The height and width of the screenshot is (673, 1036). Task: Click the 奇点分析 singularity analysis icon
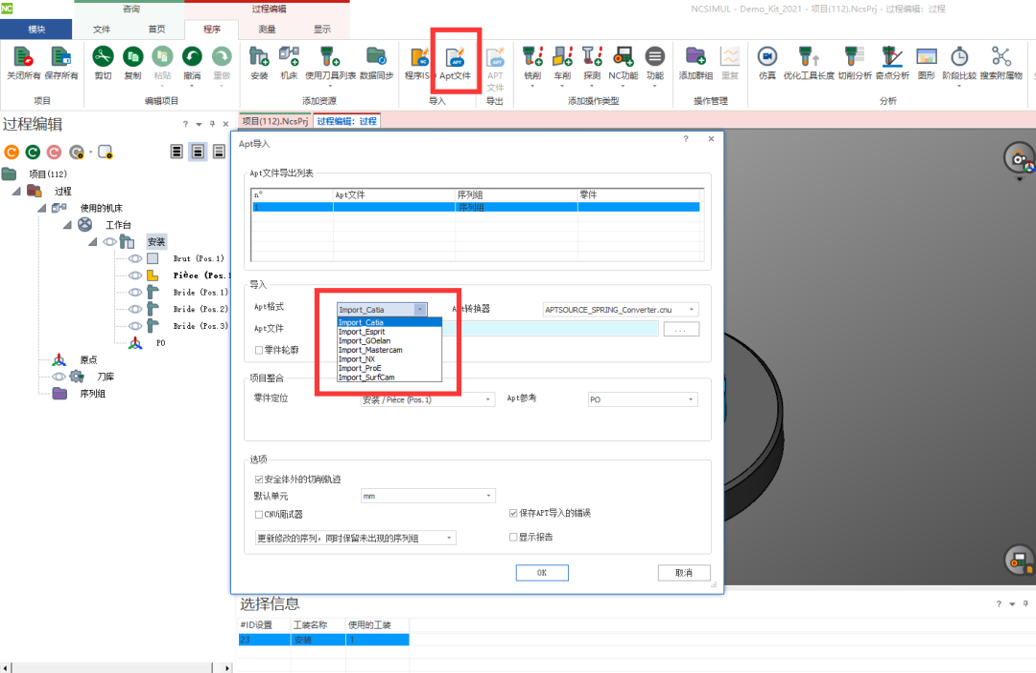(892, 57)
